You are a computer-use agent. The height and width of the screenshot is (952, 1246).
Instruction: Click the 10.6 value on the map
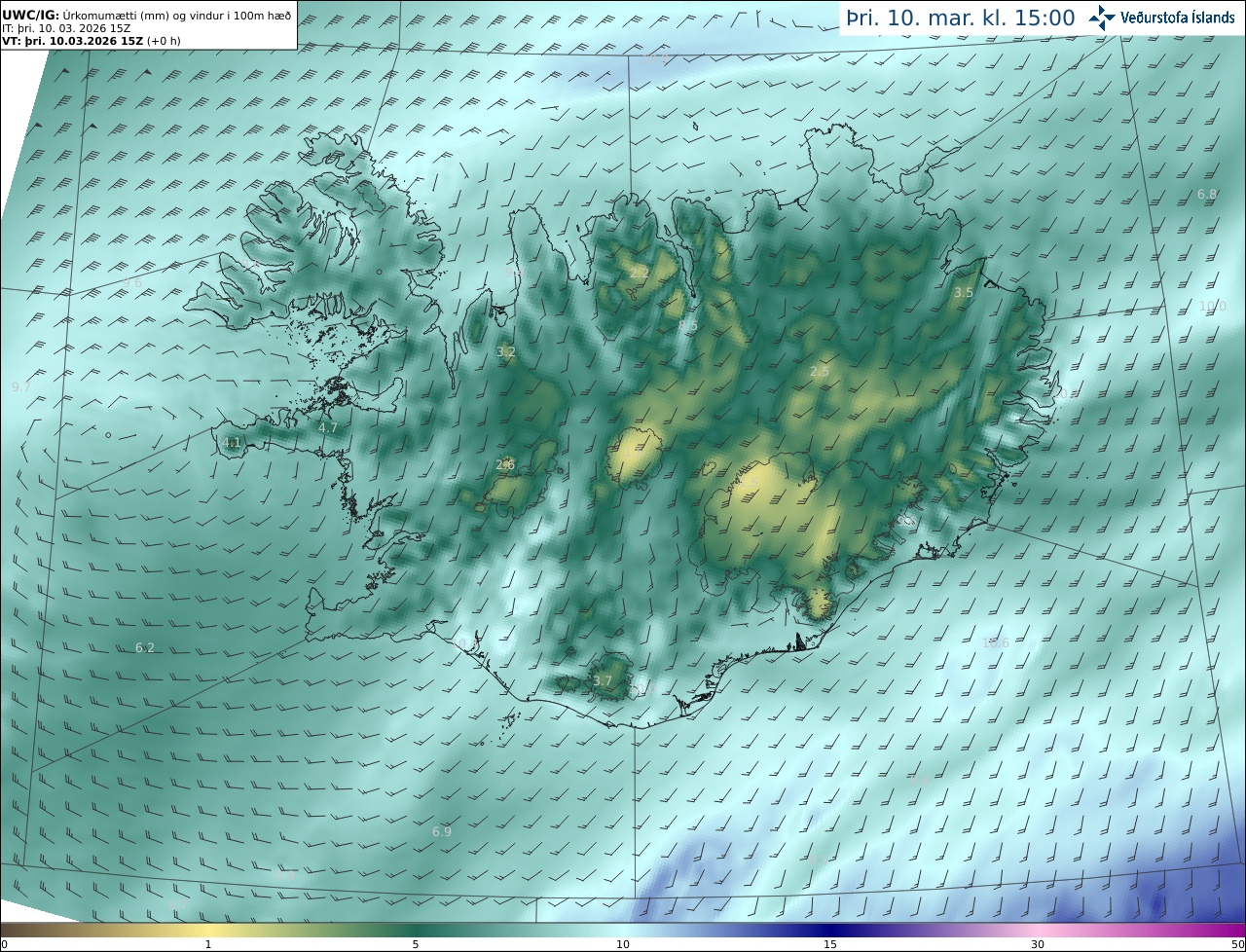[x=996, y=642]
